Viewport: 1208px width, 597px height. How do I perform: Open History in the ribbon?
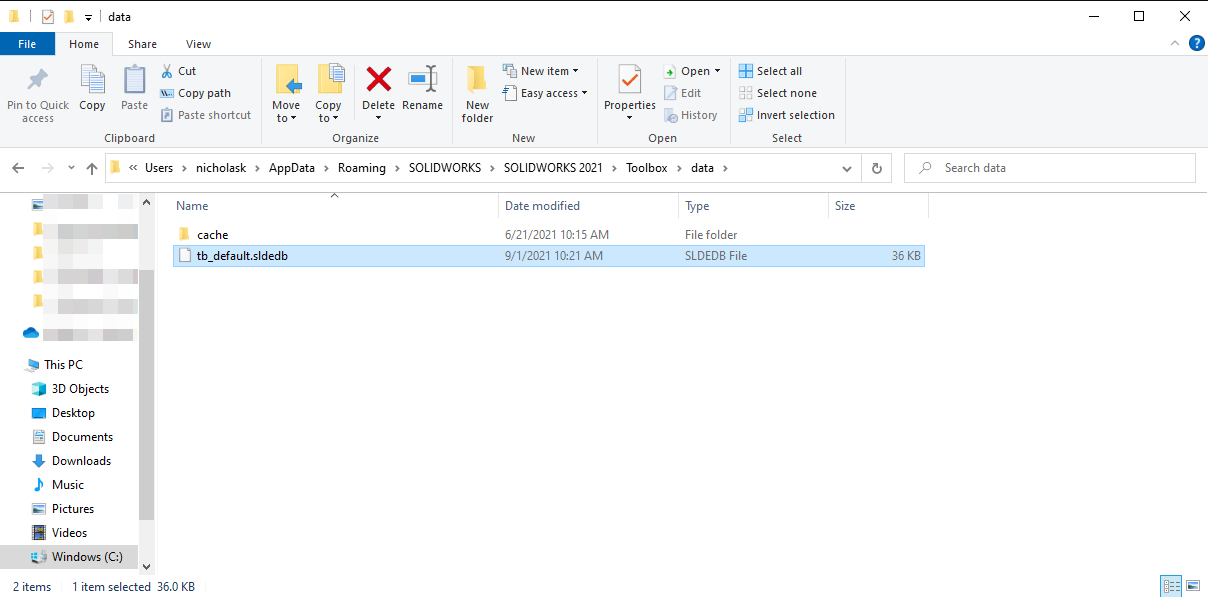click(x=690, y=115)
